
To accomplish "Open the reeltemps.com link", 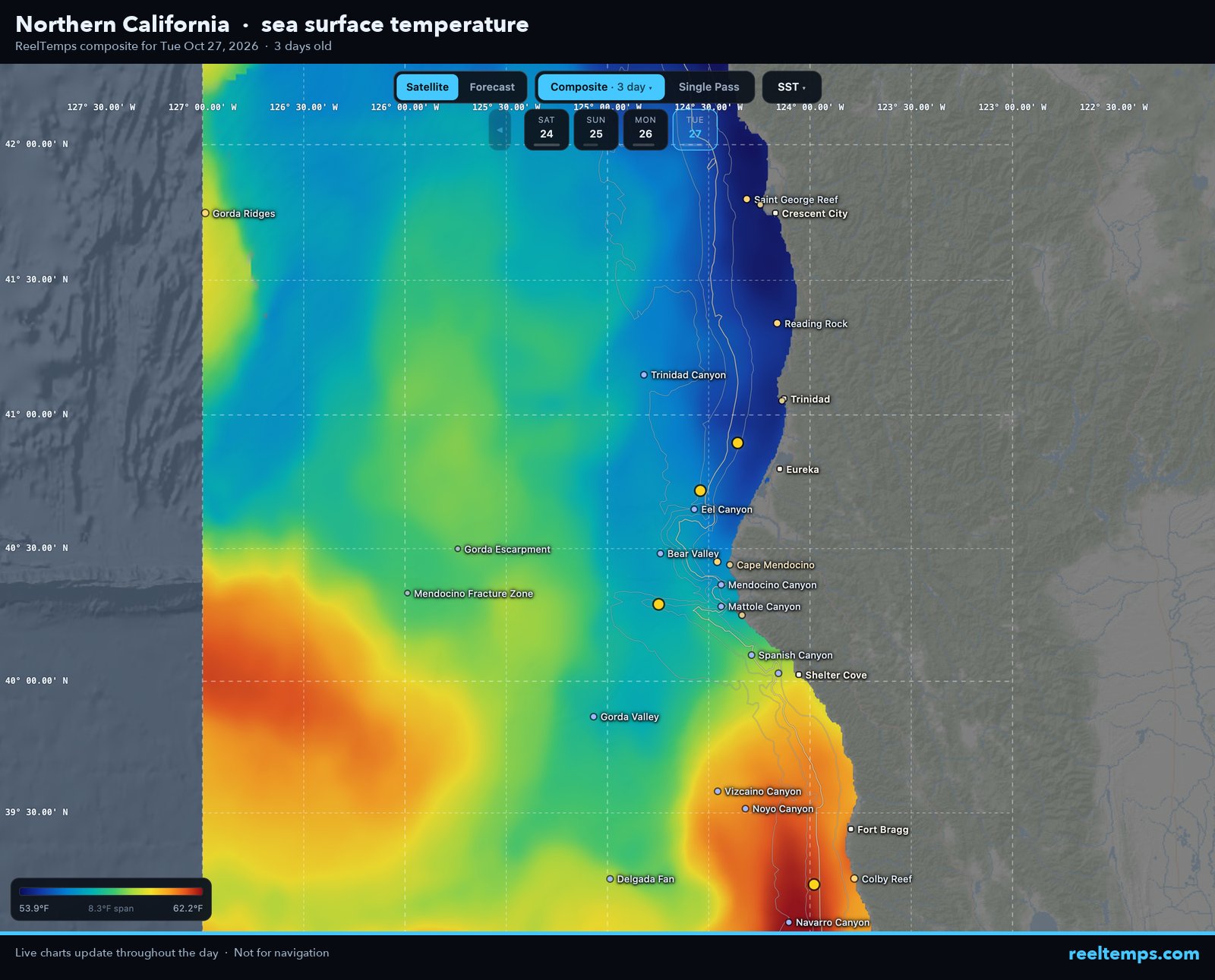I will (1134, 953).
